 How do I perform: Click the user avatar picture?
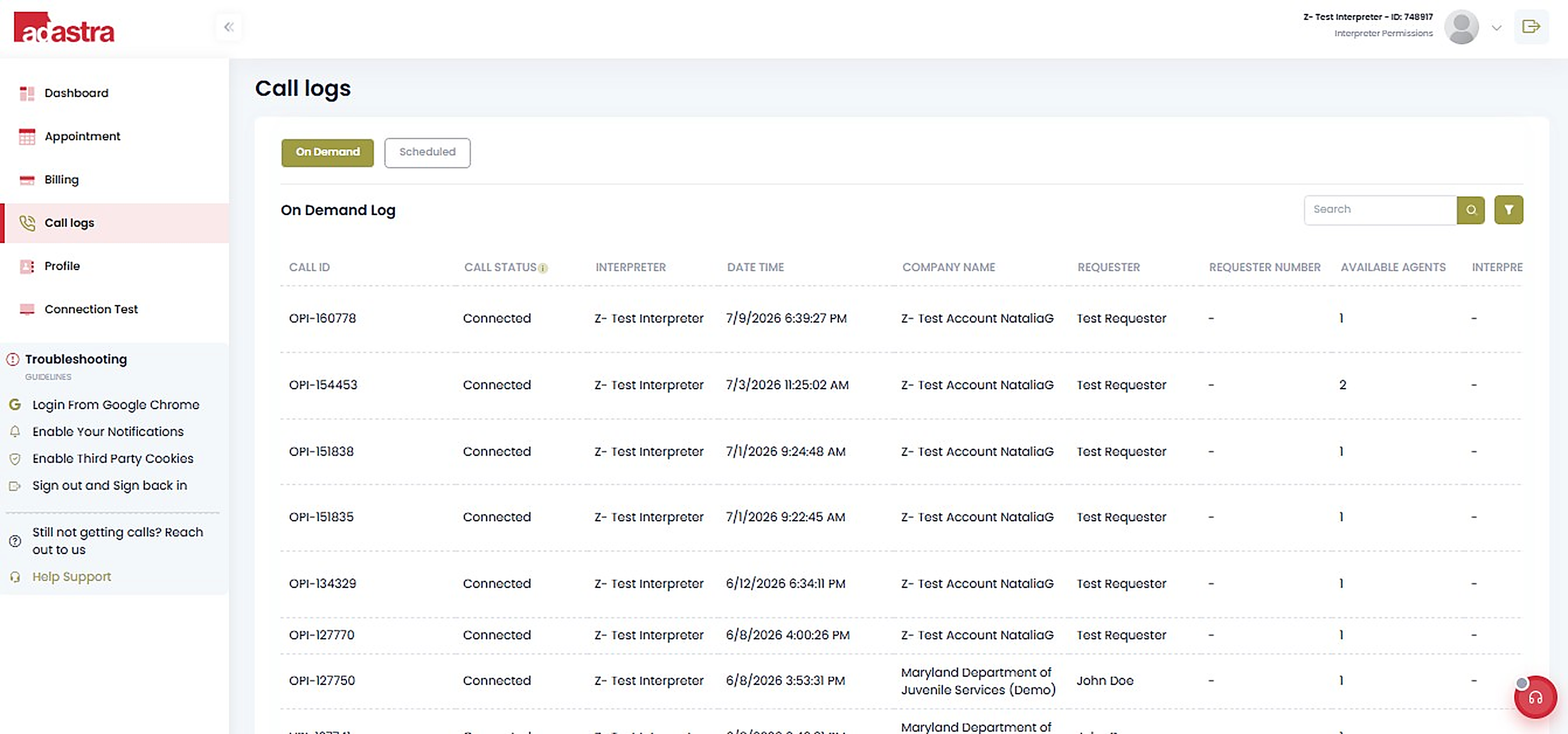point(1462,27)
